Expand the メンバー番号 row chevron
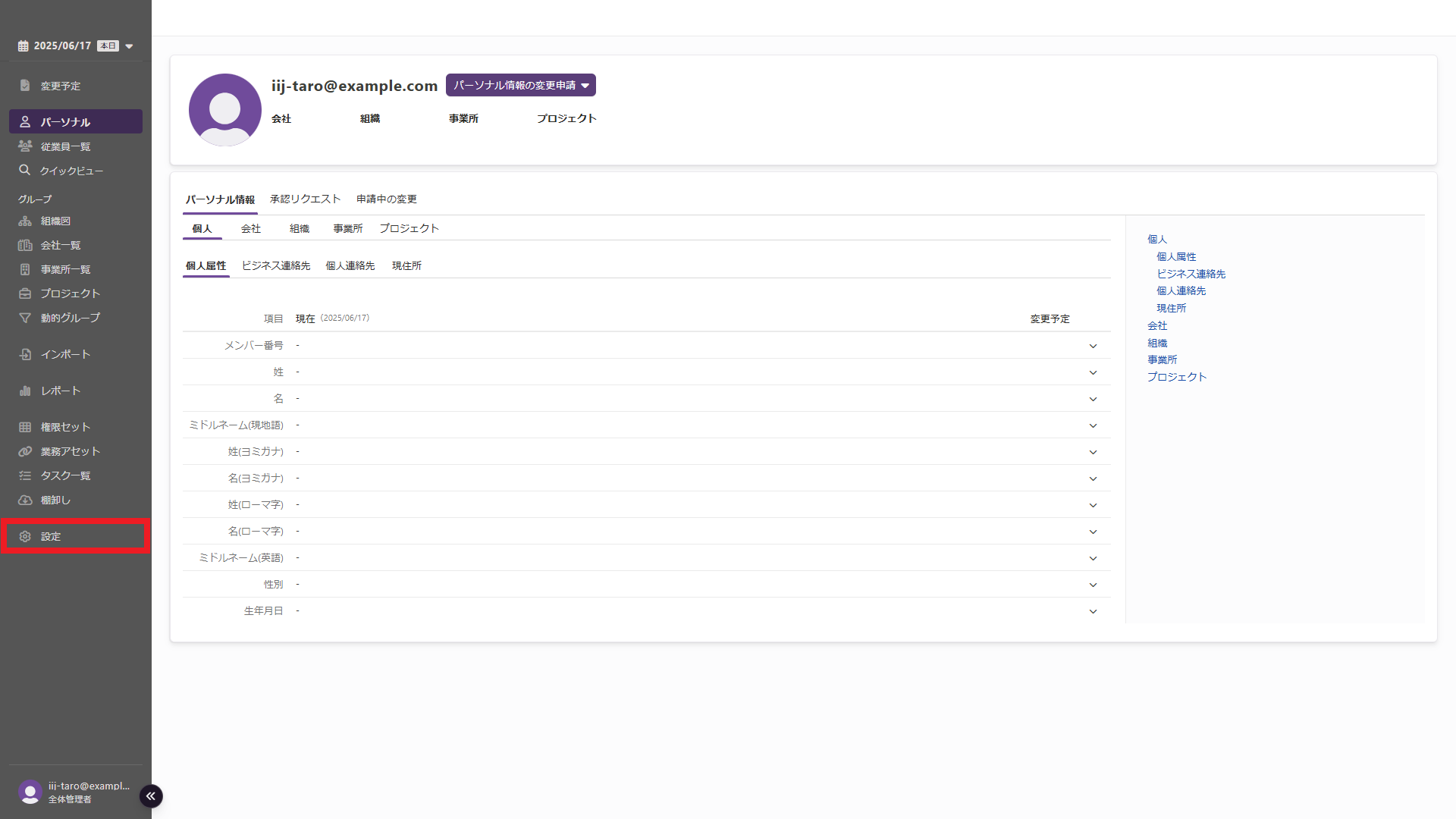 coord(1093,346)
